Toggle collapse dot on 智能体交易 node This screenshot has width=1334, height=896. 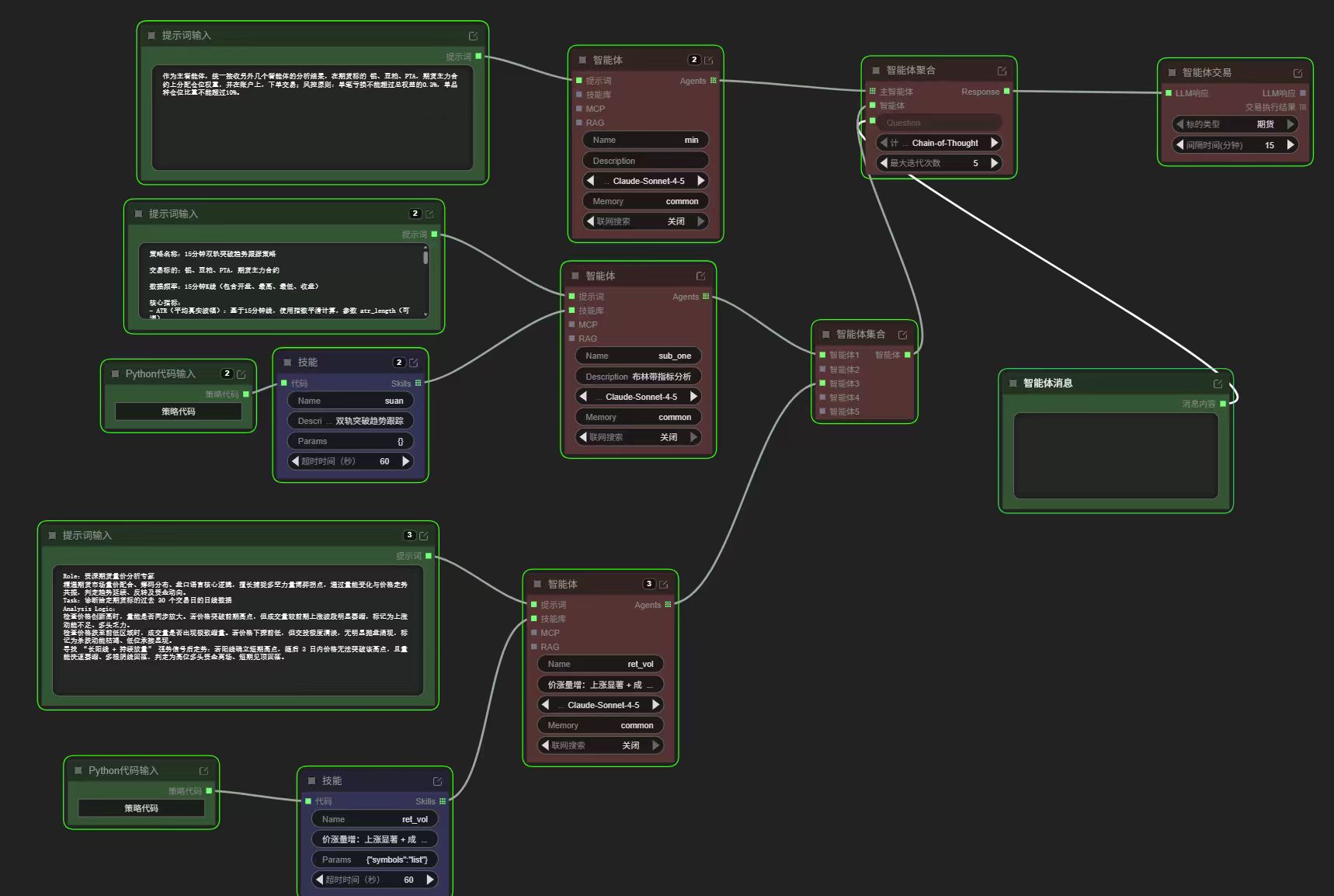[1172, 73]
